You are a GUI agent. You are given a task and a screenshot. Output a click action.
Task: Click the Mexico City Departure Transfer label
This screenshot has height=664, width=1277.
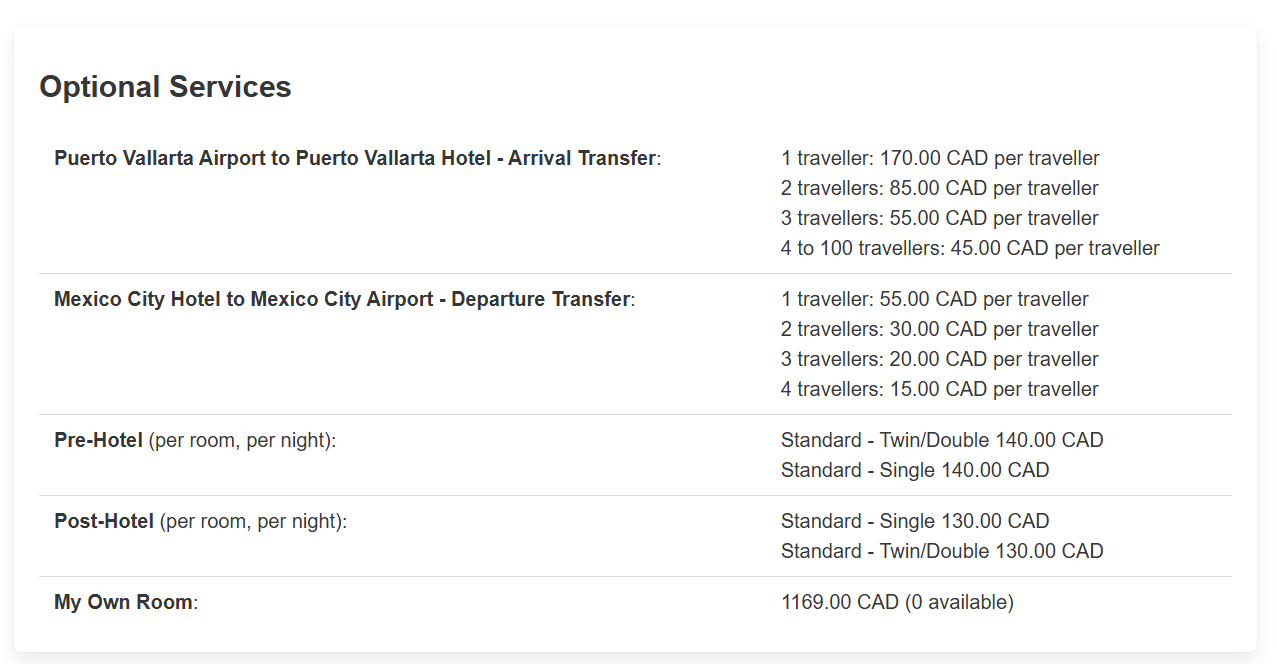point(342,299)
